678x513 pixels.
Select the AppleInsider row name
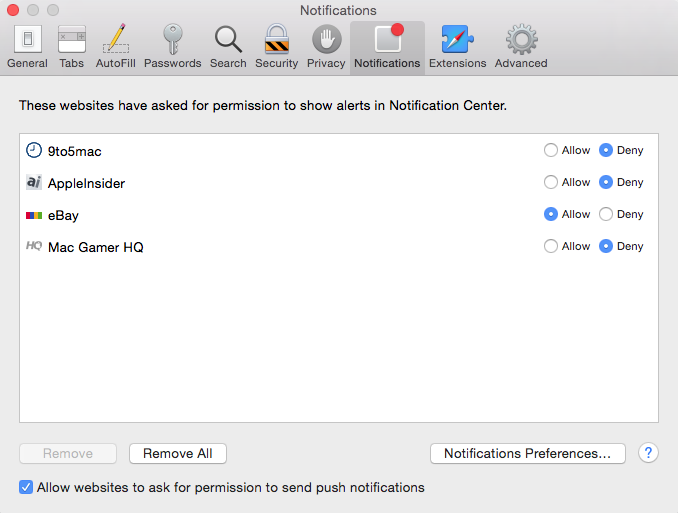point(86,183)
